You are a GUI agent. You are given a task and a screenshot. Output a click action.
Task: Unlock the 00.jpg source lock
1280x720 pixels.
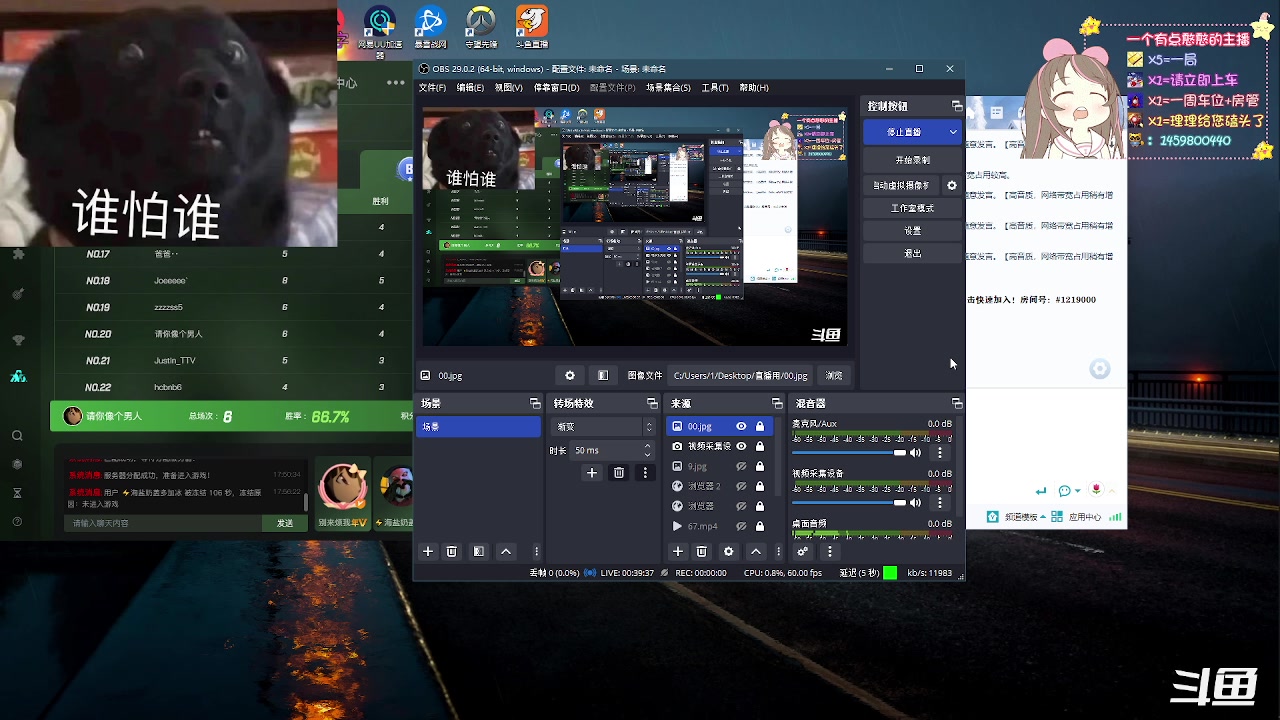760,427
